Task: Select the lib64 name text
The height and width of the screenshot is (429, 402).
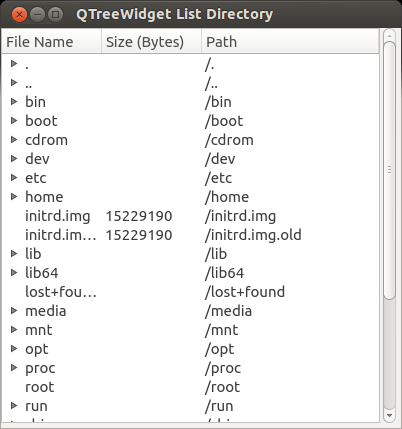Action: point(42,273)
